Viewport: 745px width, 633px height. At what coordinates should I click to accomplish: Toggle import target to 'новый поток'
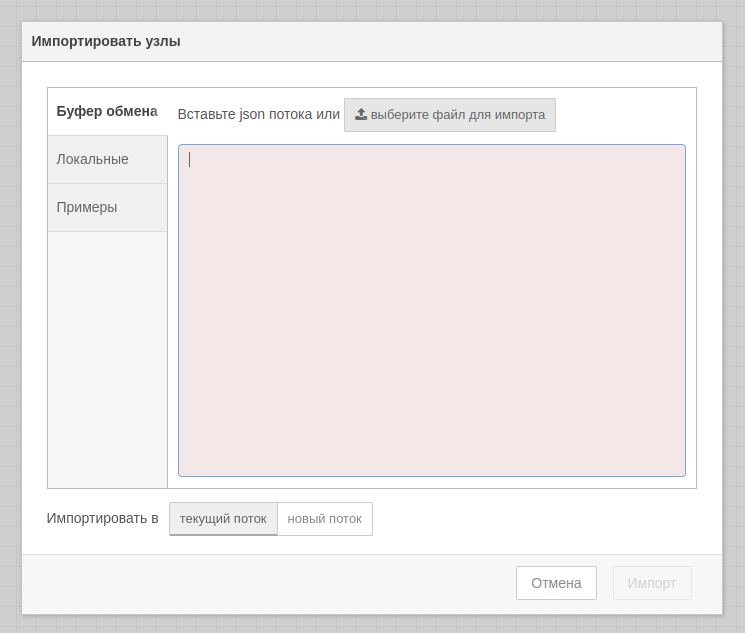tap(325, 519)
